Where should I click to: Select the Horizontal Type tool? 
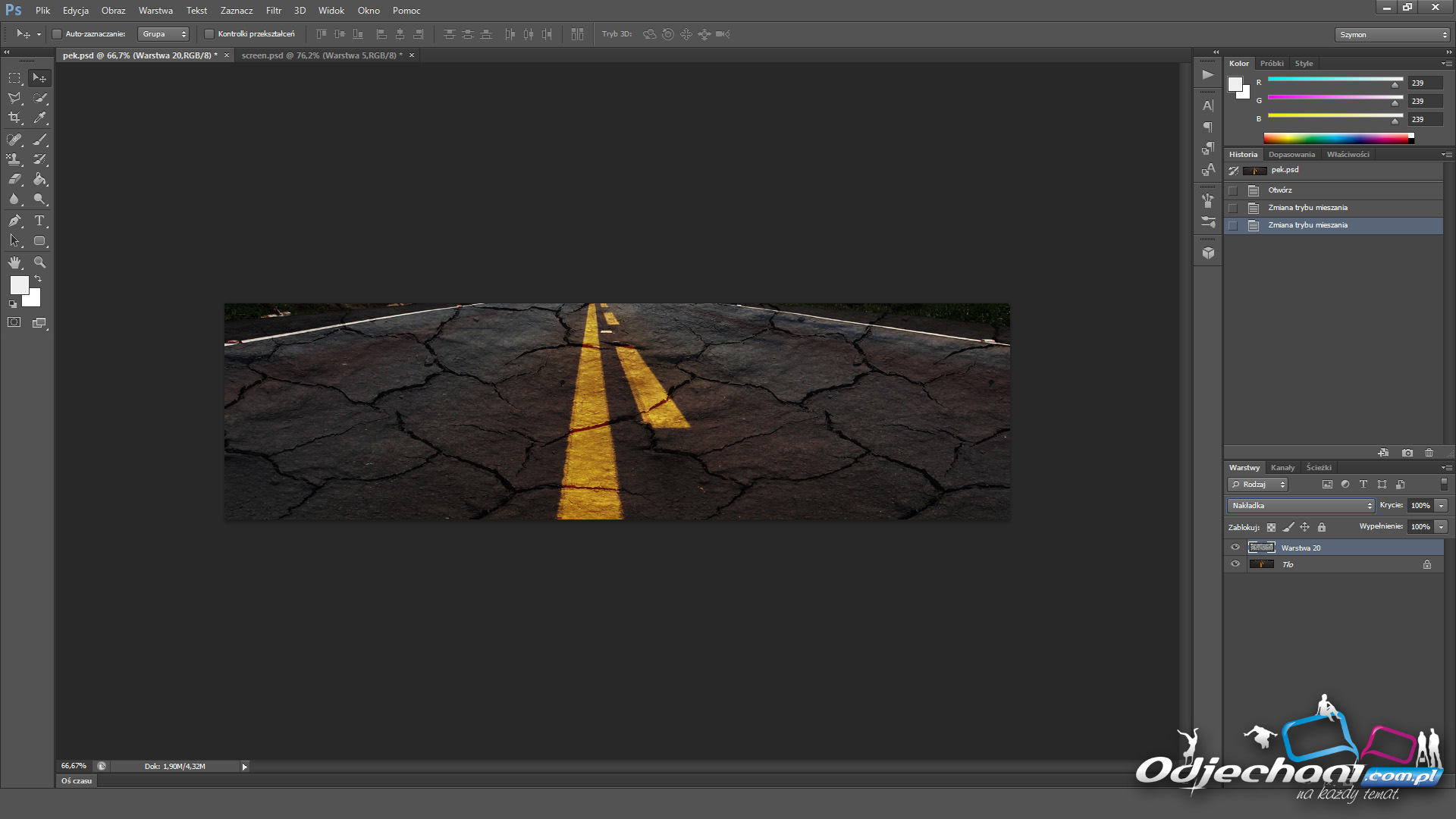(39, 221)
